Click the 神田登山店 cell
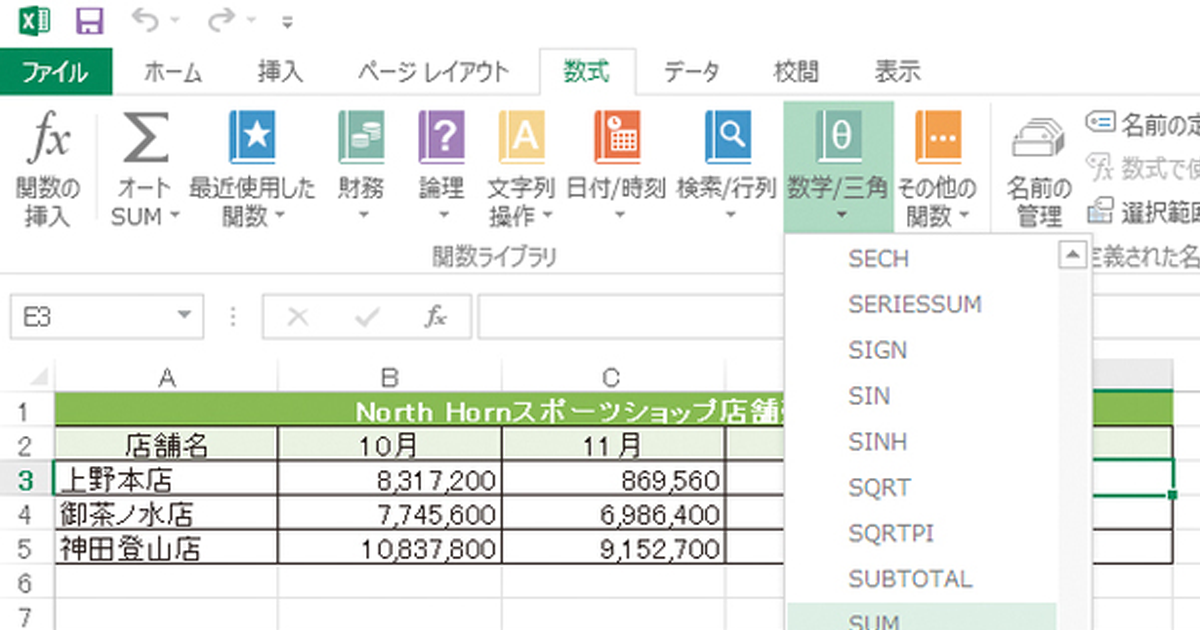This screenshot has width=1200, height=630. (167, 548)
